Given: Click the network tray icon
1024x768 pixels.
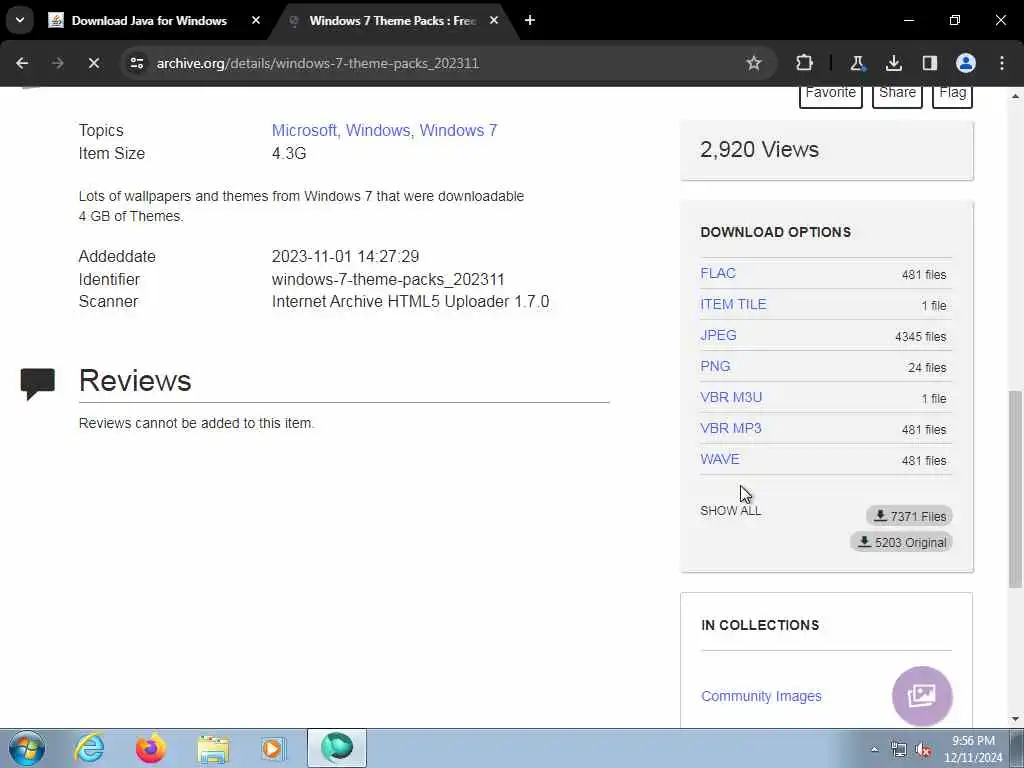Looking at the screenshot, I should [x=899, y=750].
